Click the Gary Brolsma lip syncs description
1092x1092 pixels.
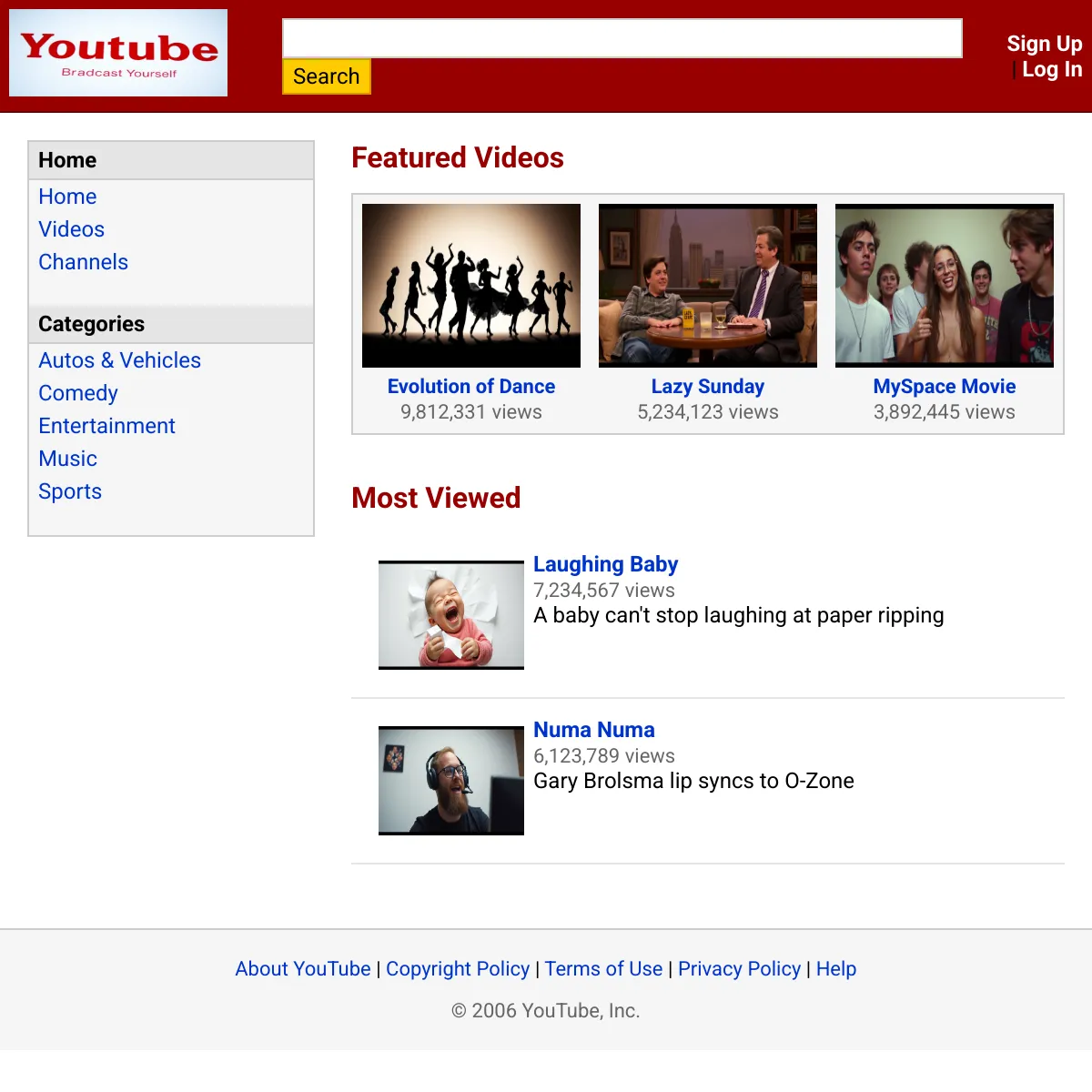click(693, 782)
